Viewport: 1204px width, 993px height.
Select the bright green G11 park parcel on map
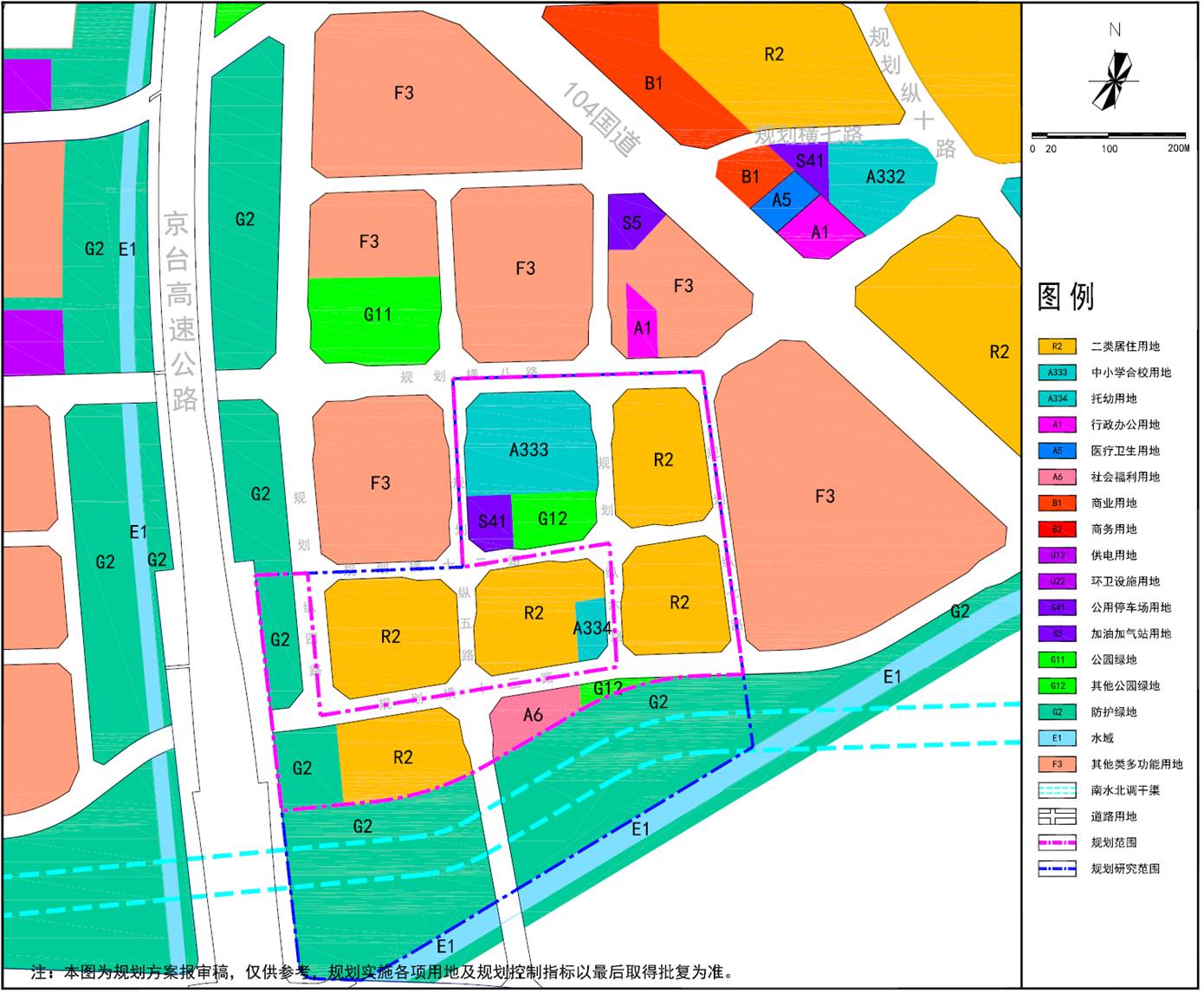[x=375, y=316]
